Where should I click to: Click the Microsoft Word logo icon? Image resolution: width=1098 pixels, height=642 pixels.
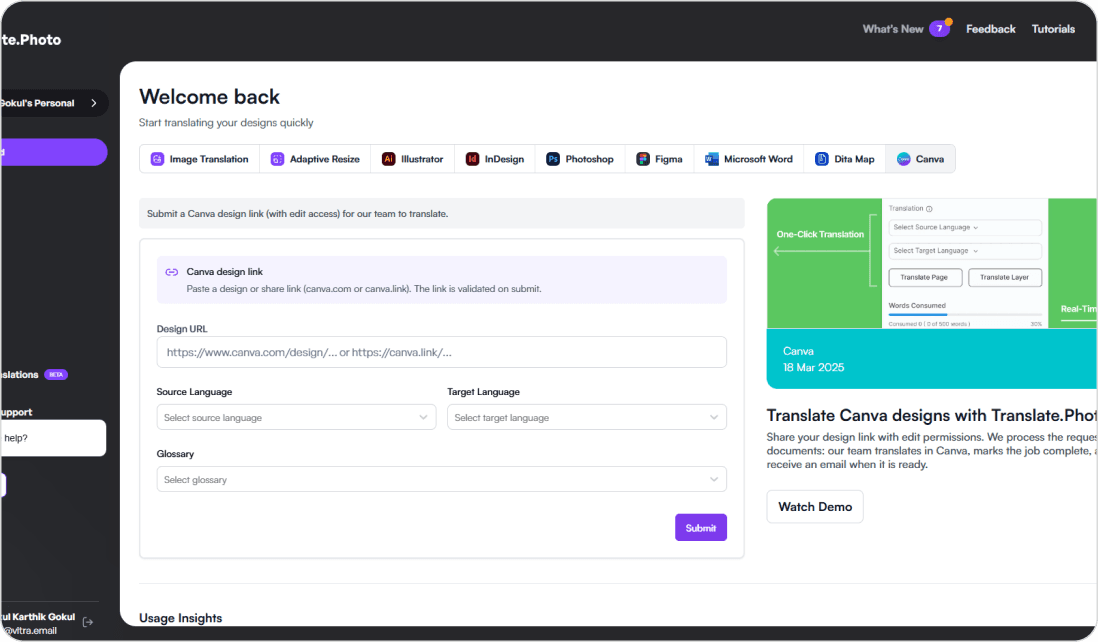tap(711, 159)
